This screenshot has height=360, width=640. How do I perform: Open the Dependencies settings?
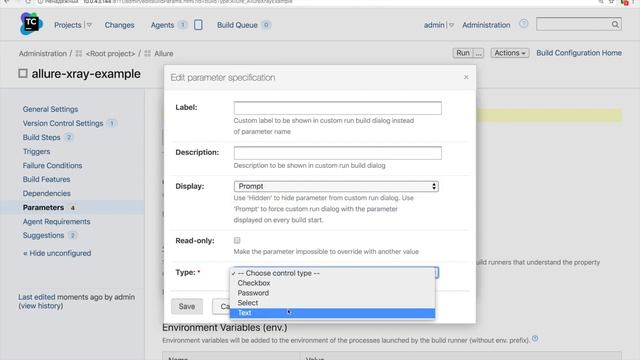point(47,193)
